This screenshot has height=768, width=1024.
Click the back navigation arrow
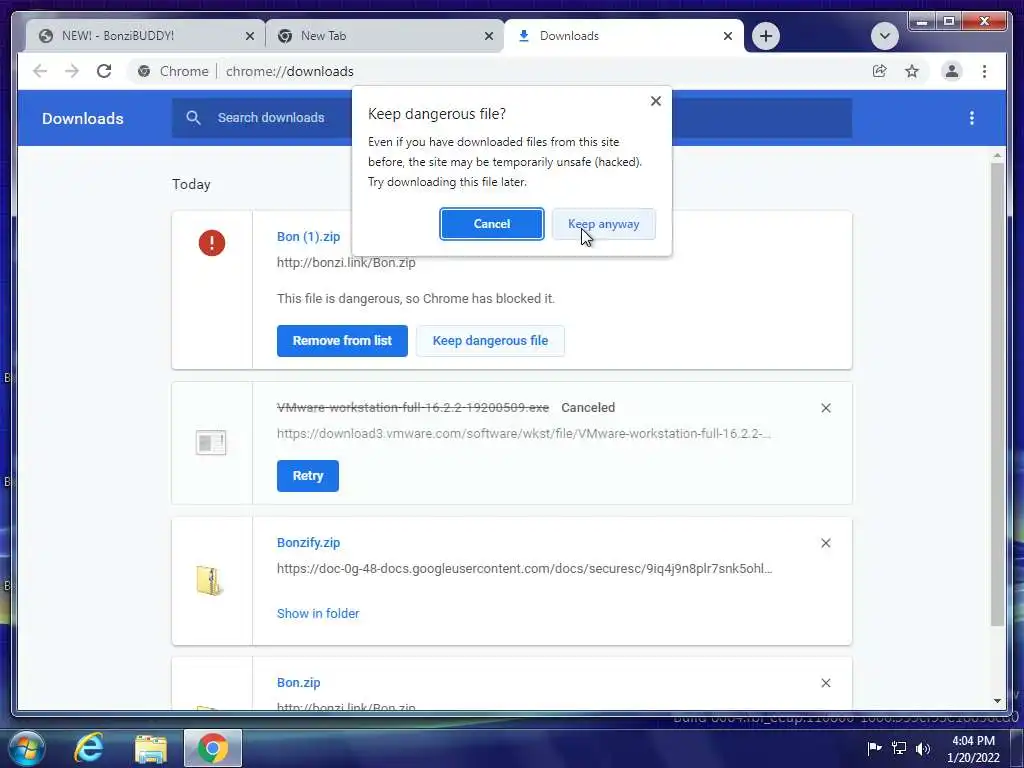tap(40, 71)
